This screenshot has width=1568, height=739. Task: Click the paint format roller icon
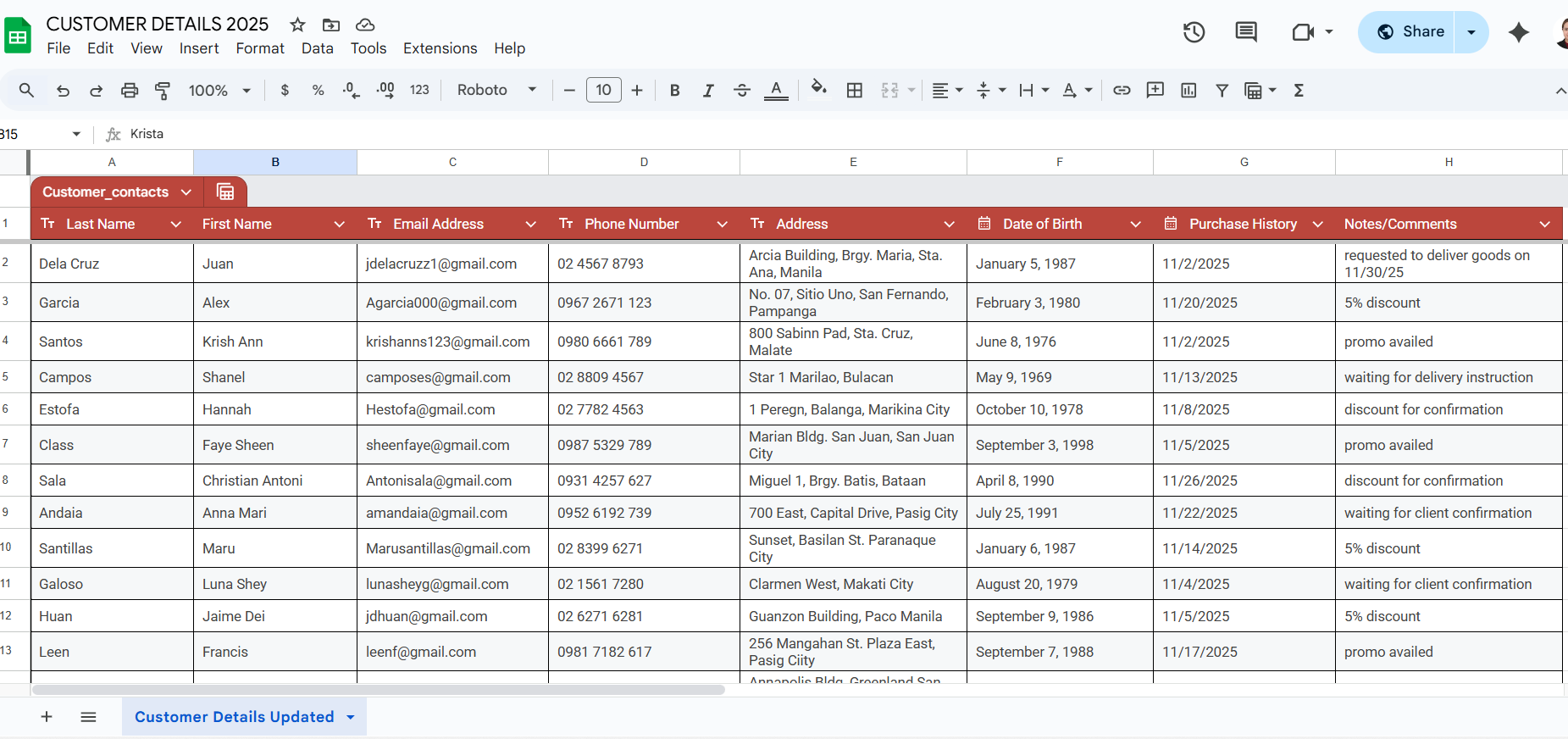163,91
